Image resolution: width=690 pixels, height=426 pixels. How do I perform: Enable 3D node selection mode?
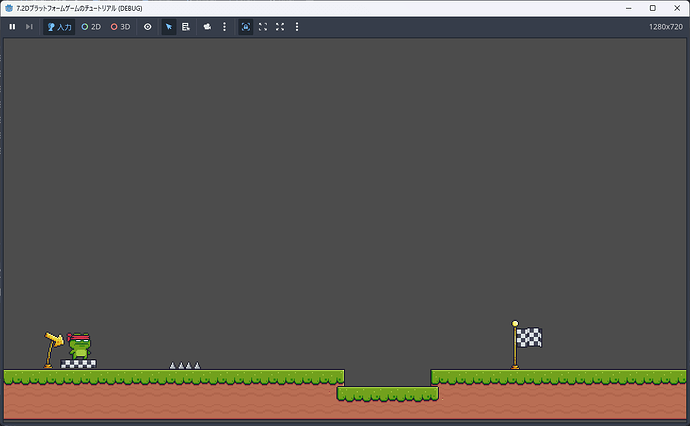tap(121, 27)
